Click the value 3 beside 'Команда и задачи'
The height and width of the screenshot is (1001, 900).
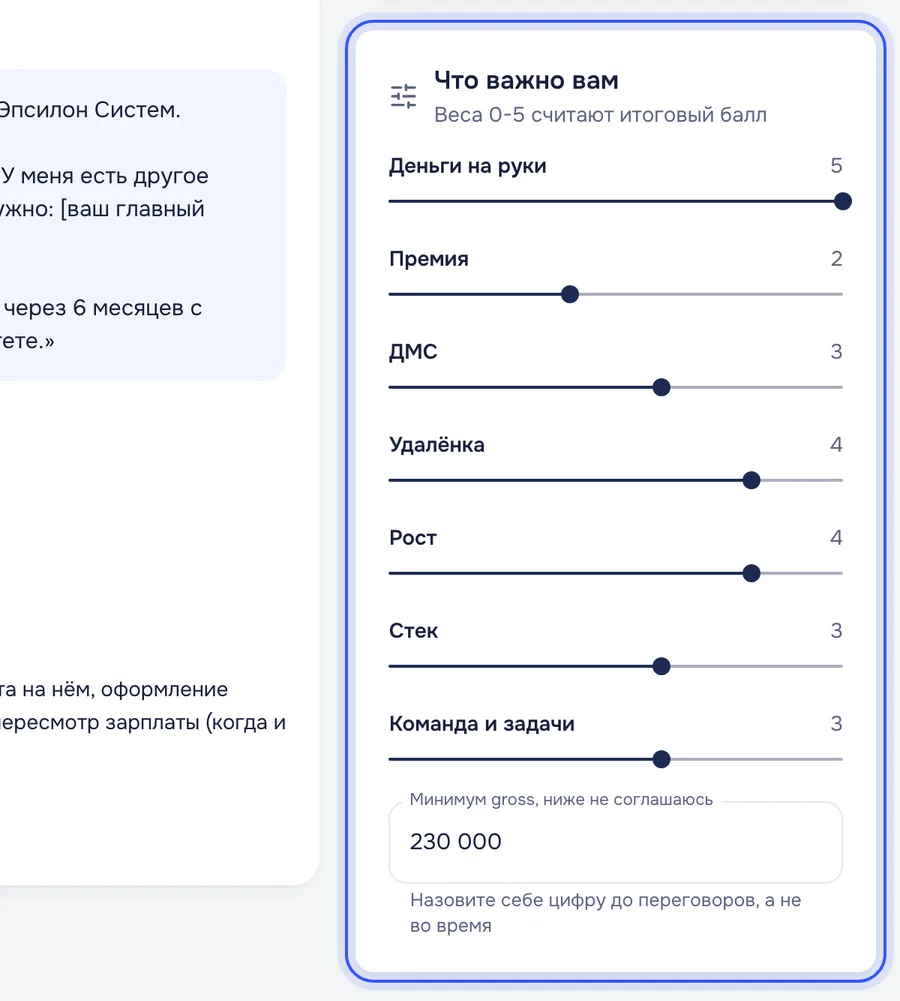pyautogui.click(x=836, y=724)
